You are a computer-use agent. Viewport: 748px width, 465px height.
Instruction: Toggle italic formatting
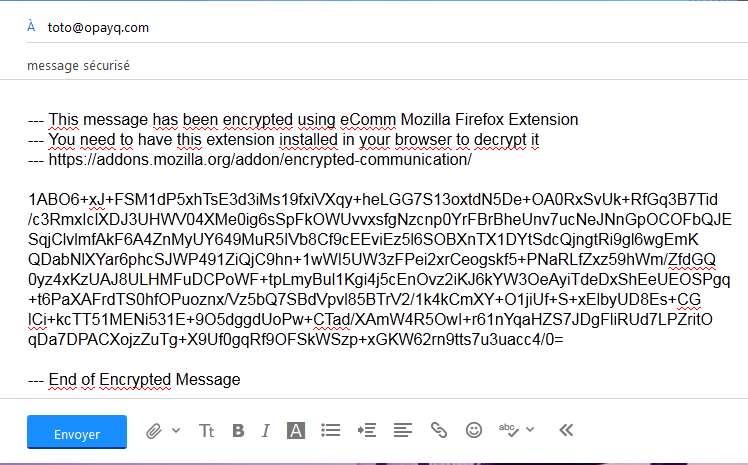point(266,431)
